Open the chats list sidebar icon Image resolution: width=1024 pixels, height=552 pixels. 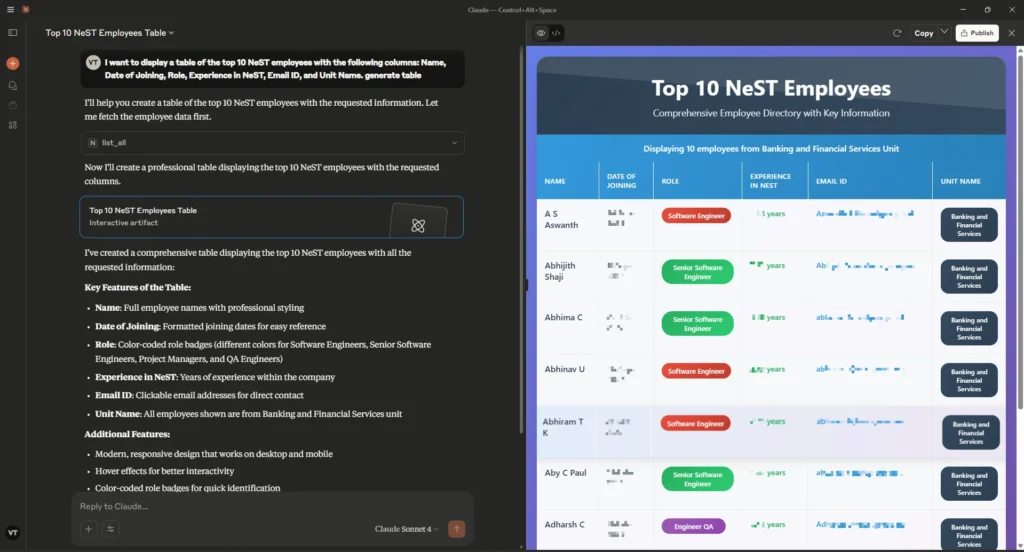coord(12,86)
